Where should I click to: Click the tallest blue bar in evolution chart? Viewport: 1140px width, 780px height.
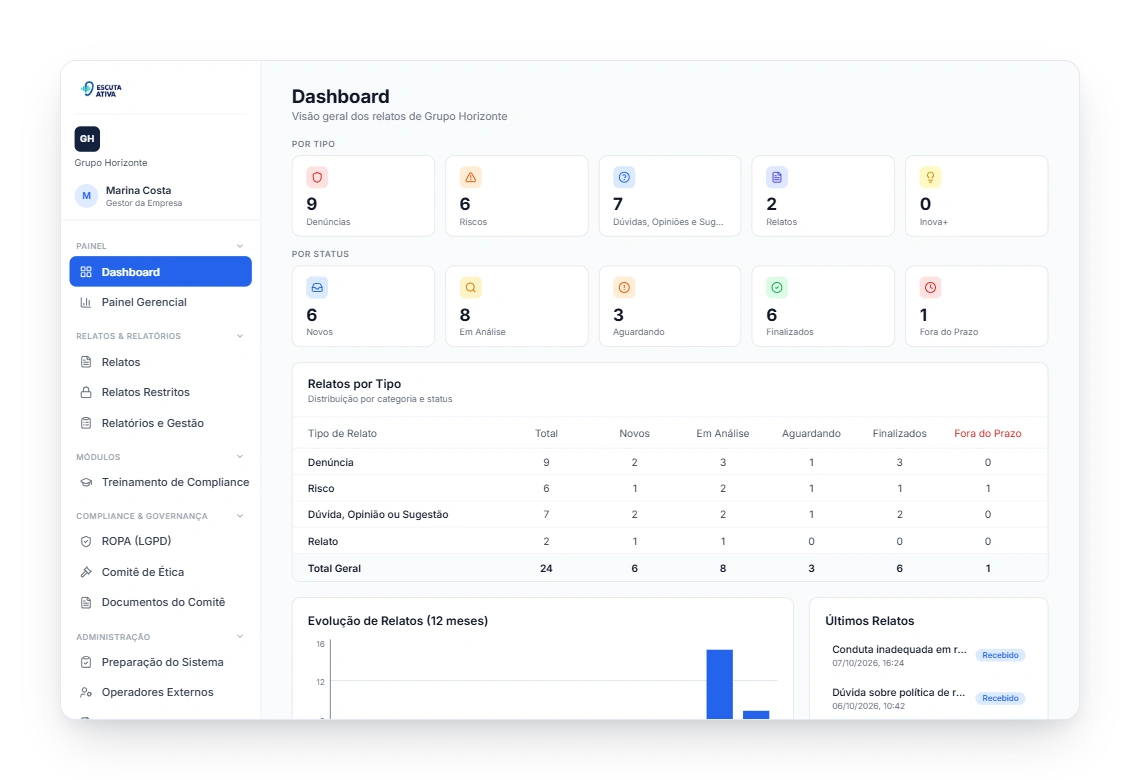[720, 685]
